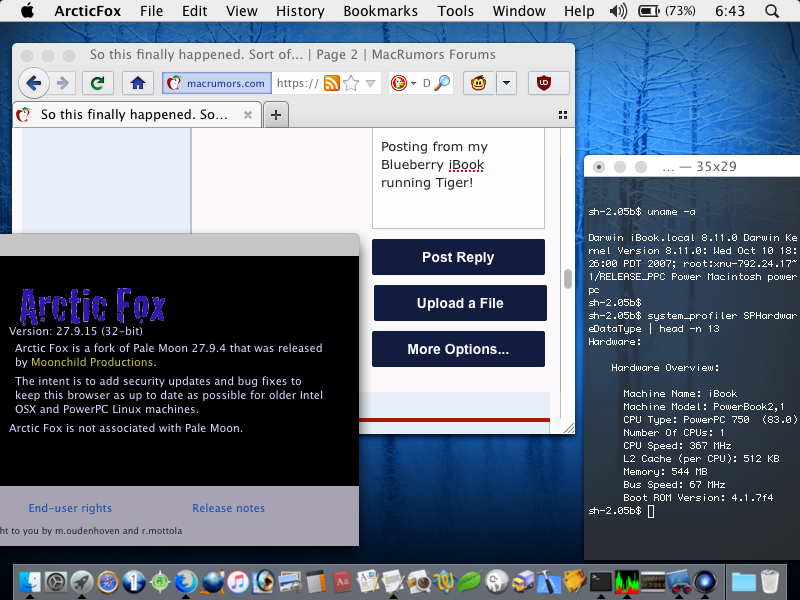The height and width of the screenshot is (600, 800).
Task: Open Activity Monitor graph icon in Dock
Action: 627,582
